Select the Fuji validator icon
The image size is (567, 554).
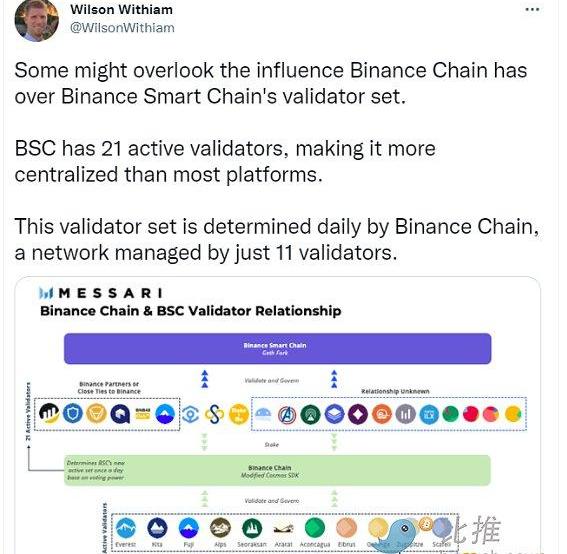click(189, 528)
